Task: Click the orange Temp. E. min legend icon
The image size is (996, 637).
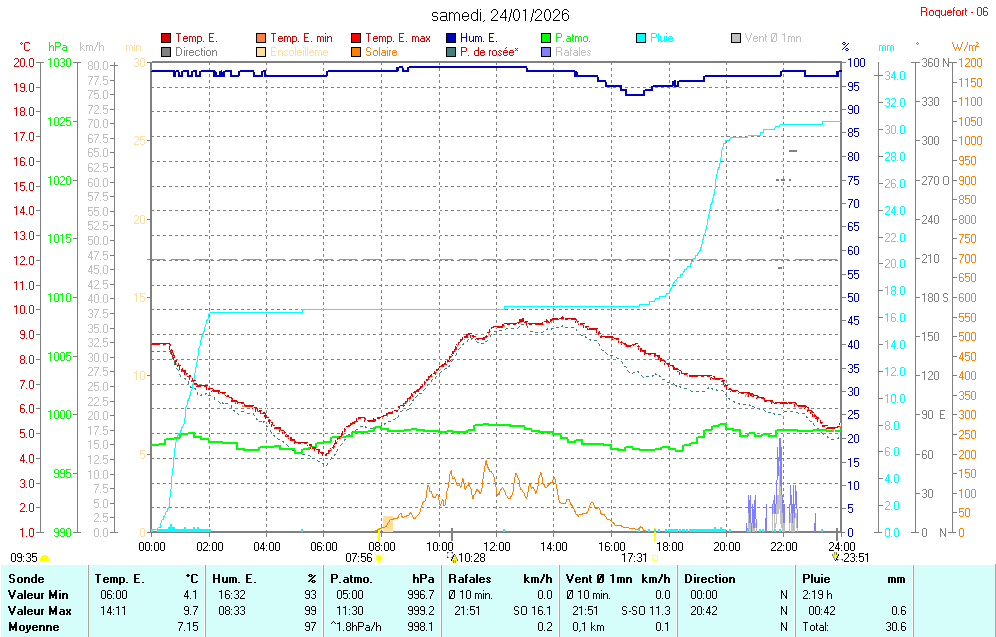Action: 261,38
